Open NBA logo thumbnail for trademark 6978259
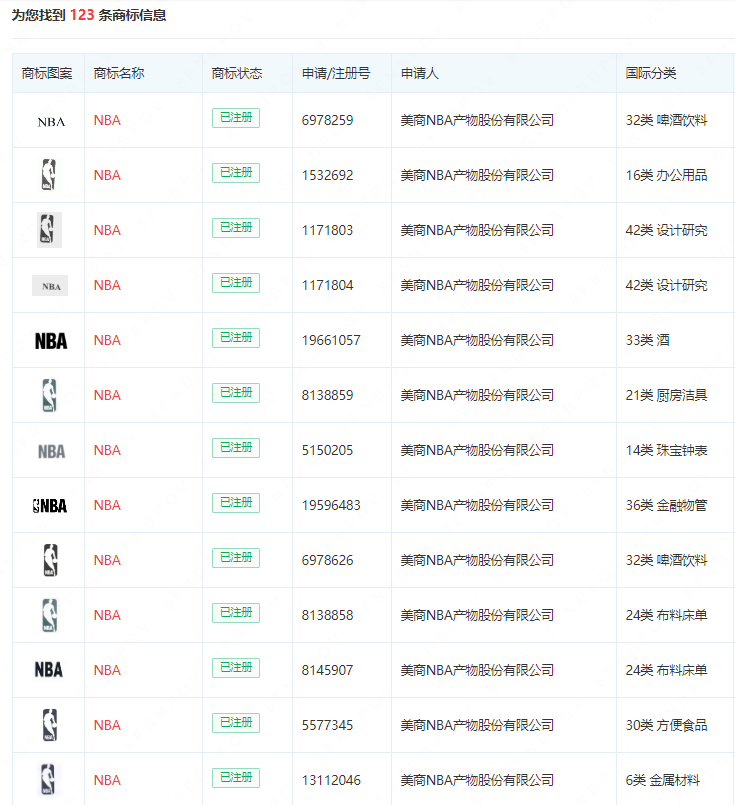 pyautogui.click(x=51, y=122)
